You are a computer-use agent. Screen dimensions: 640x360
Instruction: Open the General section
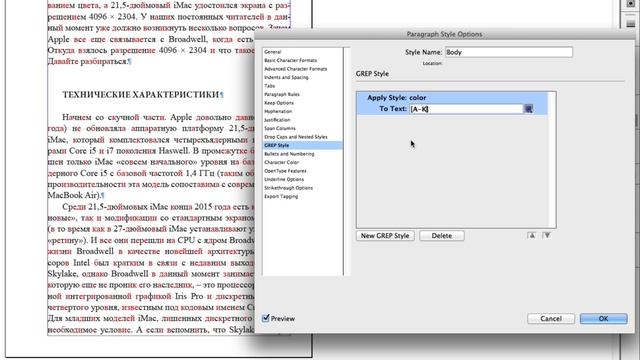(x=273, y=52)
